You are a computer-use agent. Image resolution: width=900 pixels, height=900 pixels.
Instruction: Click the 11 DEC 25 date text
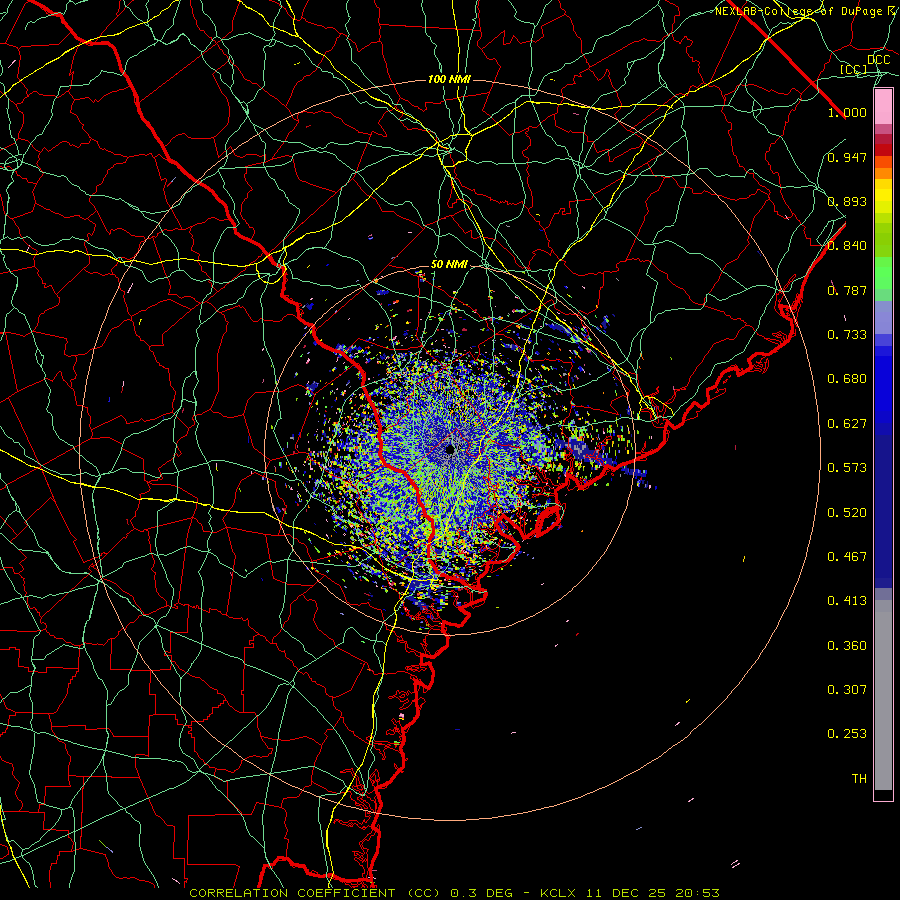pyautogui.click(x=627, y=893)
